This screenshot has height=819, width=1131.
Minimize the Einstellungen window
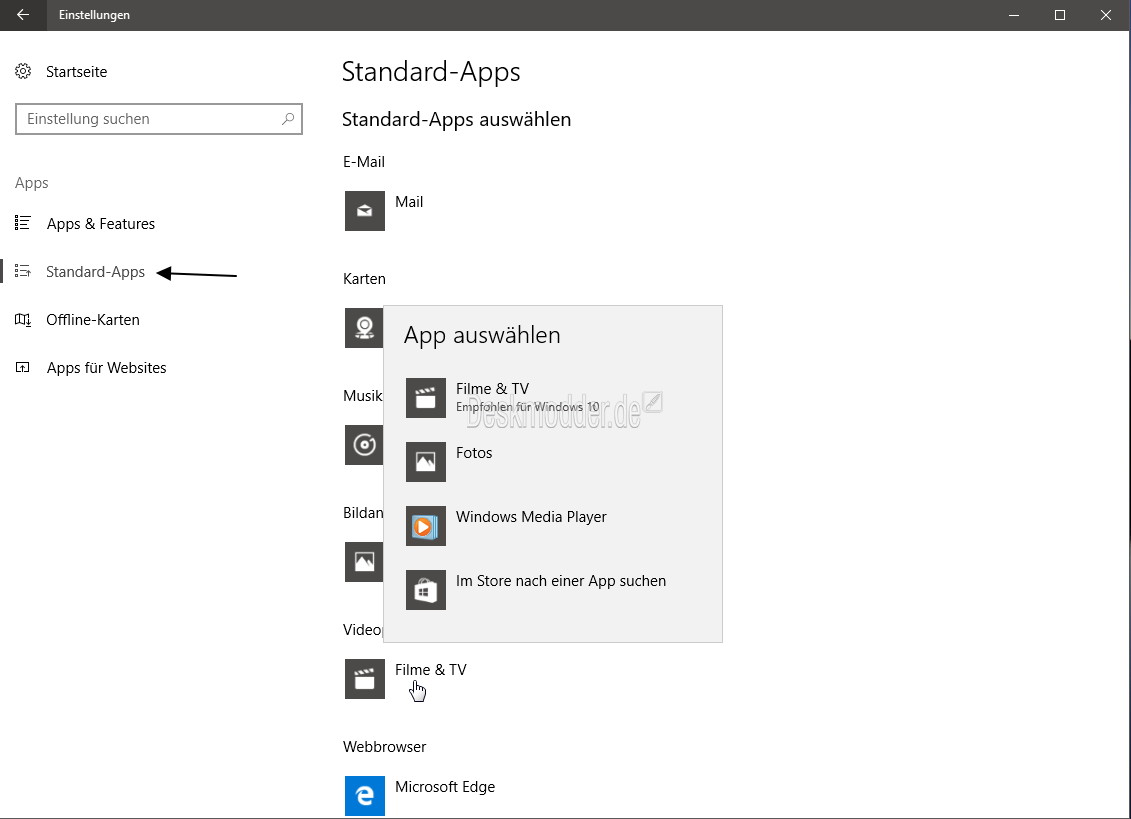click(x=1014, y=15)
